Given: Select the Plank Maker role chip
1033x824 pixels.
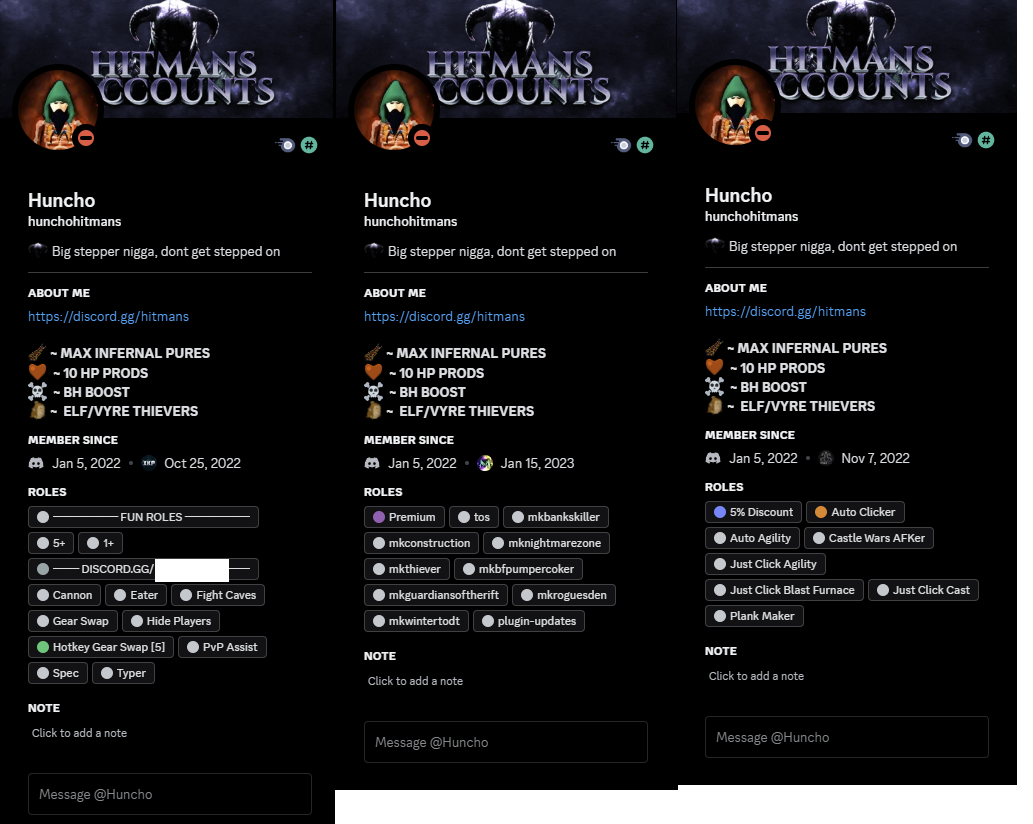Looking at the screenshot, I should [x=754, y=616].
